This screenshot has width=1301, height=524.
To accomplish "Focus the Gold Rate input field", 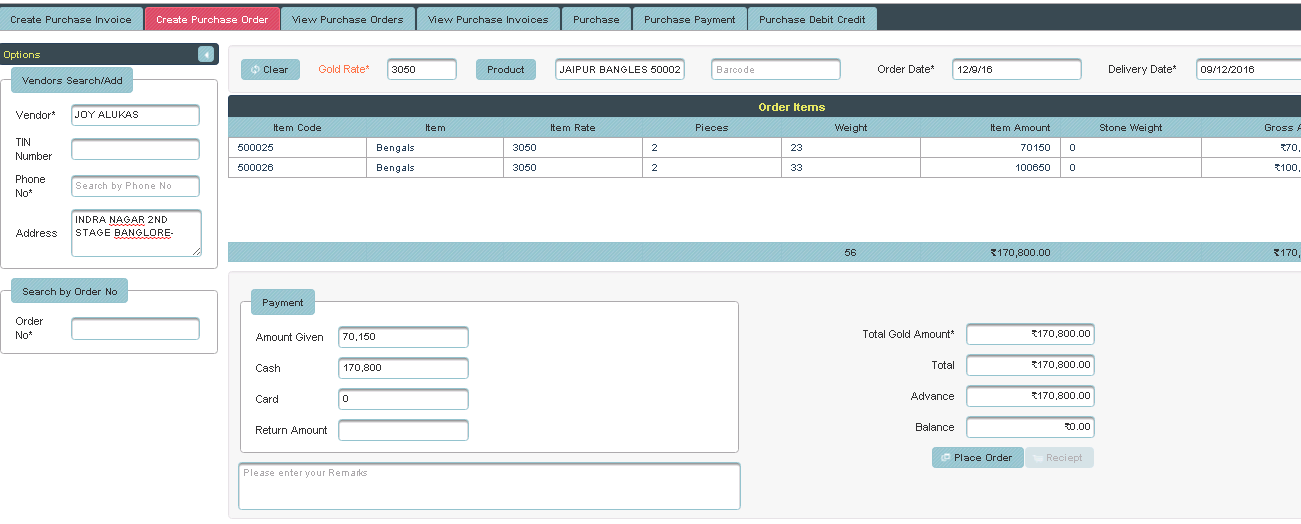I will 421,70.
